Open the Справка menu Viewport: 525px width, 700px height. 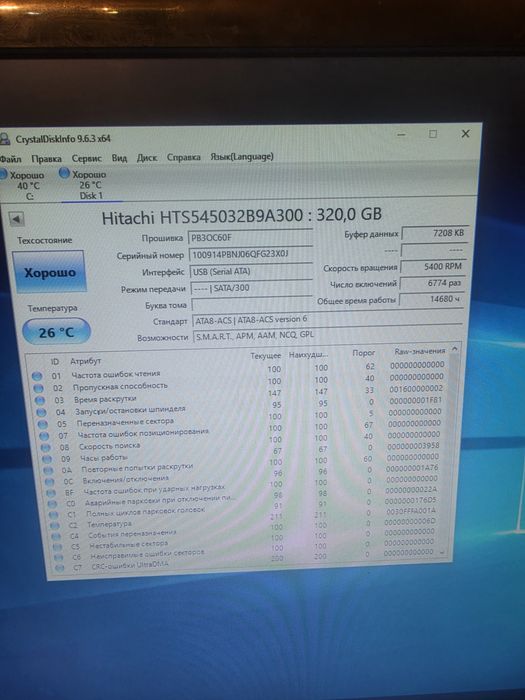pos(183,157)
